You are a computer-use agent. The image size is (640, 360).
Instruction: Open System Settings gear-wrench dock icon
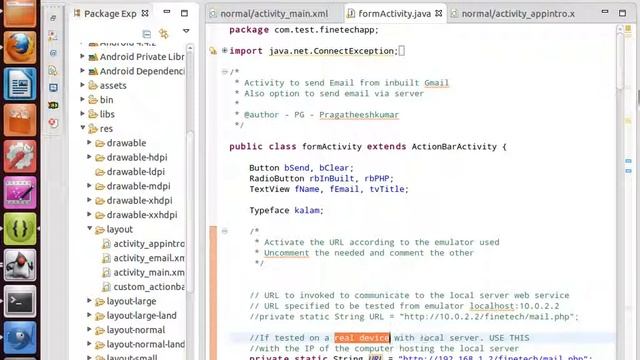click(x=20, y=156)
